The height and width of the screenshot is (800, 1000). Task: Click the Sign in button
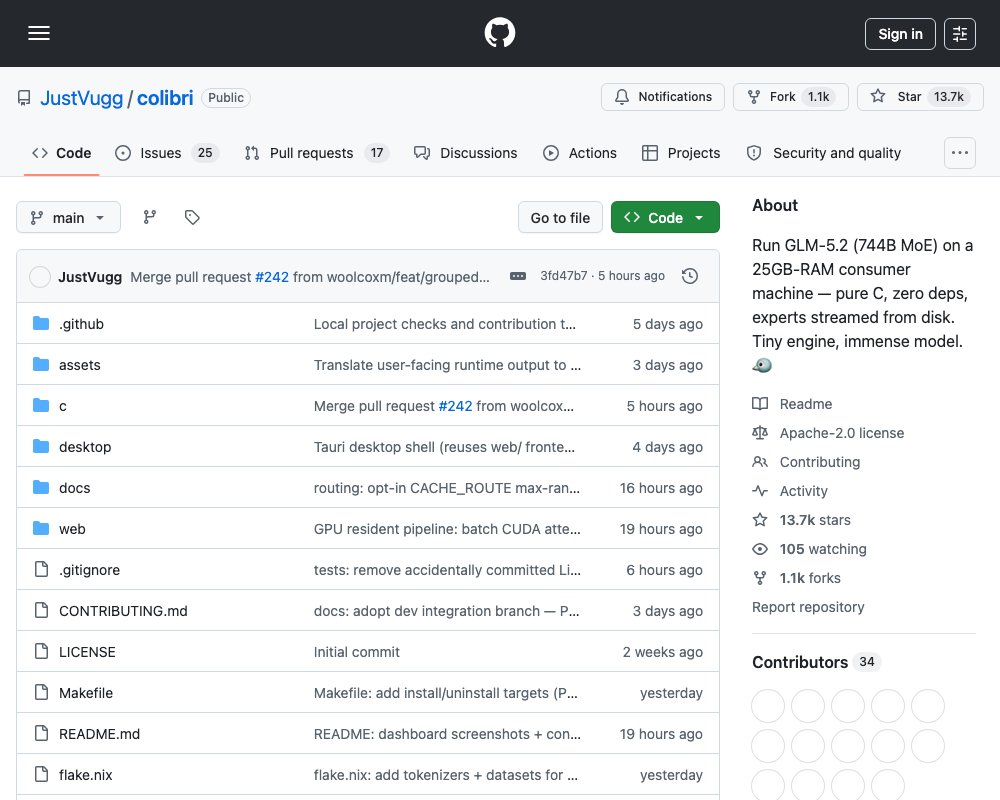(900, 34)
